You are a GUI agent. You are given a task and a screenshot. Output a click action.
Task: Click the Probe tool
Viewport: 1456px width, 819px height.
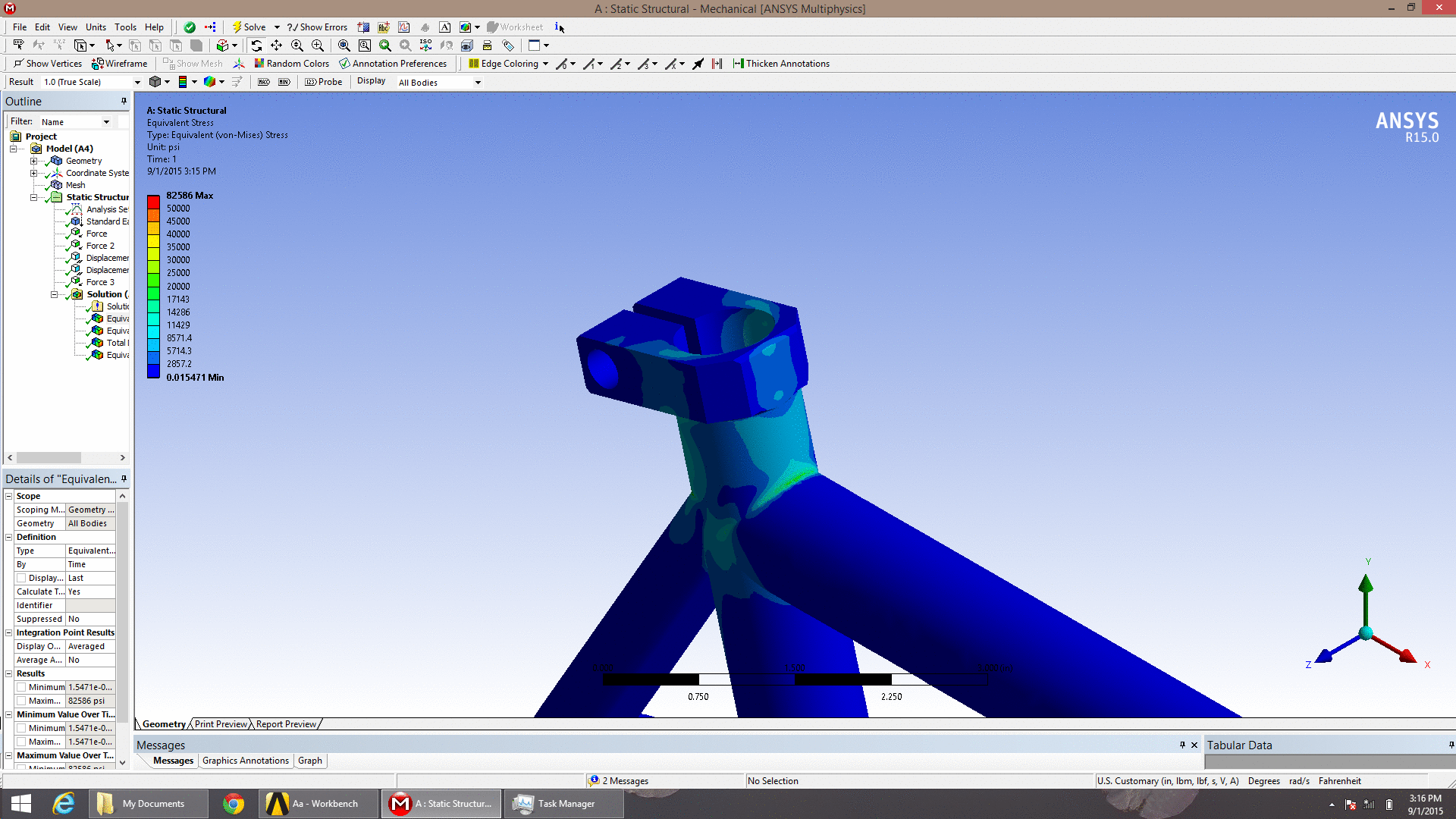(x=324, y=82)
